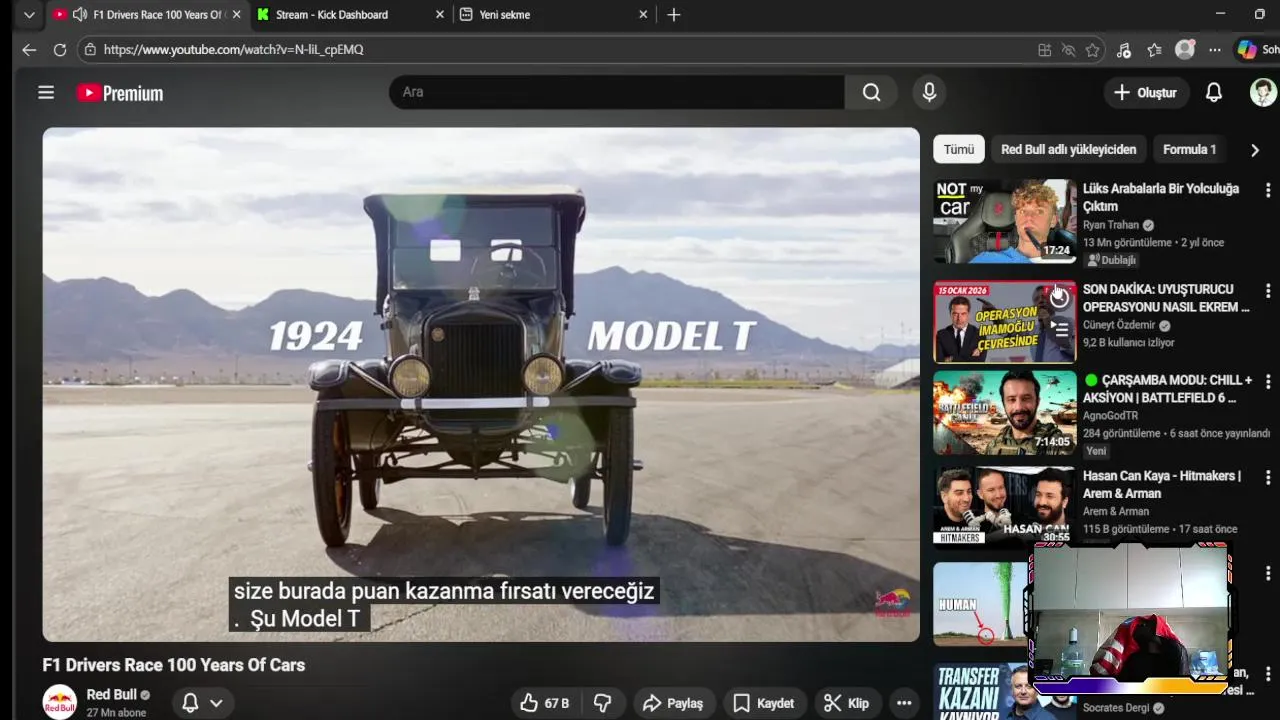Add page to favorites star icon
This screenshot has width=1280, height=720.
point(1092,50)
